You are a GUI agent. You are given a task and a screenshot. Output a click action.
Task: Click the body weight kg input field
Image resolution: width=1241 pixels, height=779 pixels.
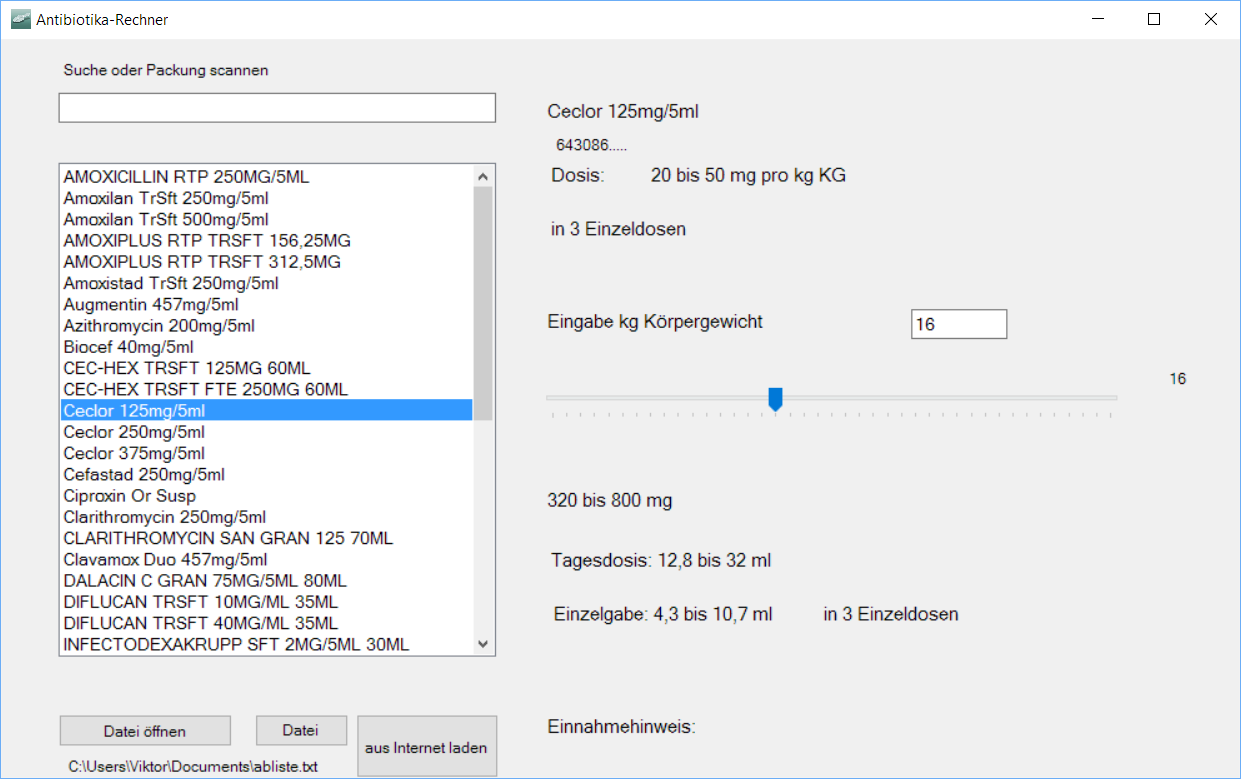tap(959, 324)
